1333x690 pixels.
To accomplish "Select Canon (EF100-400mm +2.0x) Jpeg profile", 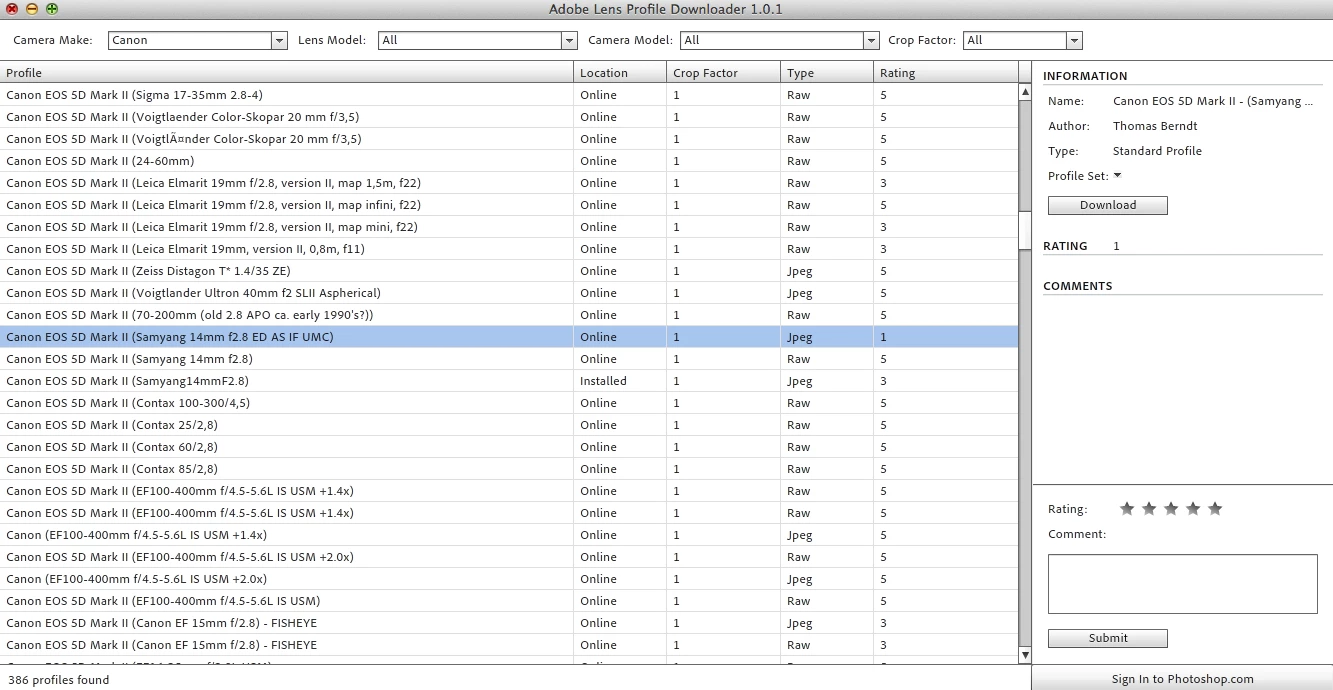I will (509, 579).
